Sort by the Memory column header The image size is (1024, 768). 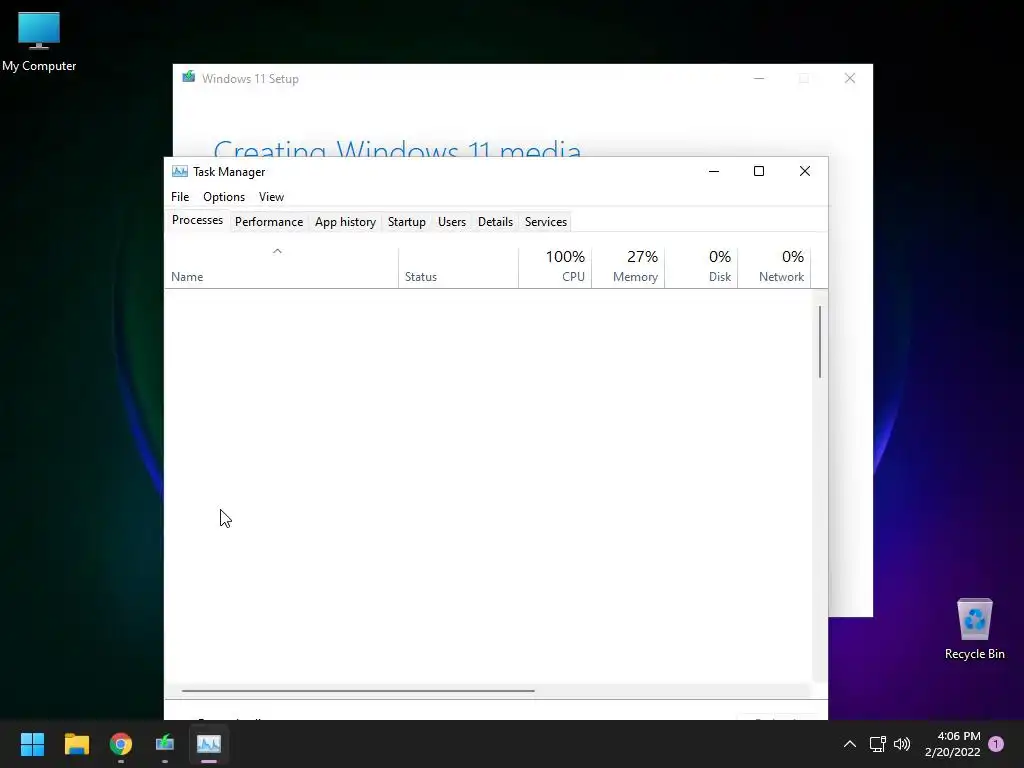pos(628,267)
